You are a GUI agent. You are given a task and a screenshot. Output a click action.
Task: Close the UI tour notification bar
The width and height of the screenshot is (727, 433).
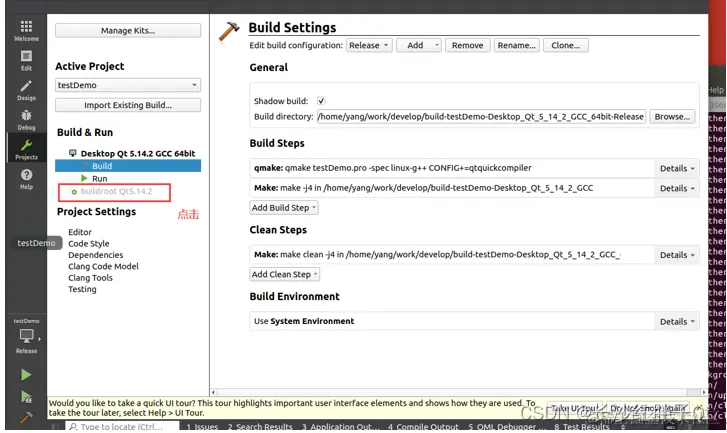699,408
